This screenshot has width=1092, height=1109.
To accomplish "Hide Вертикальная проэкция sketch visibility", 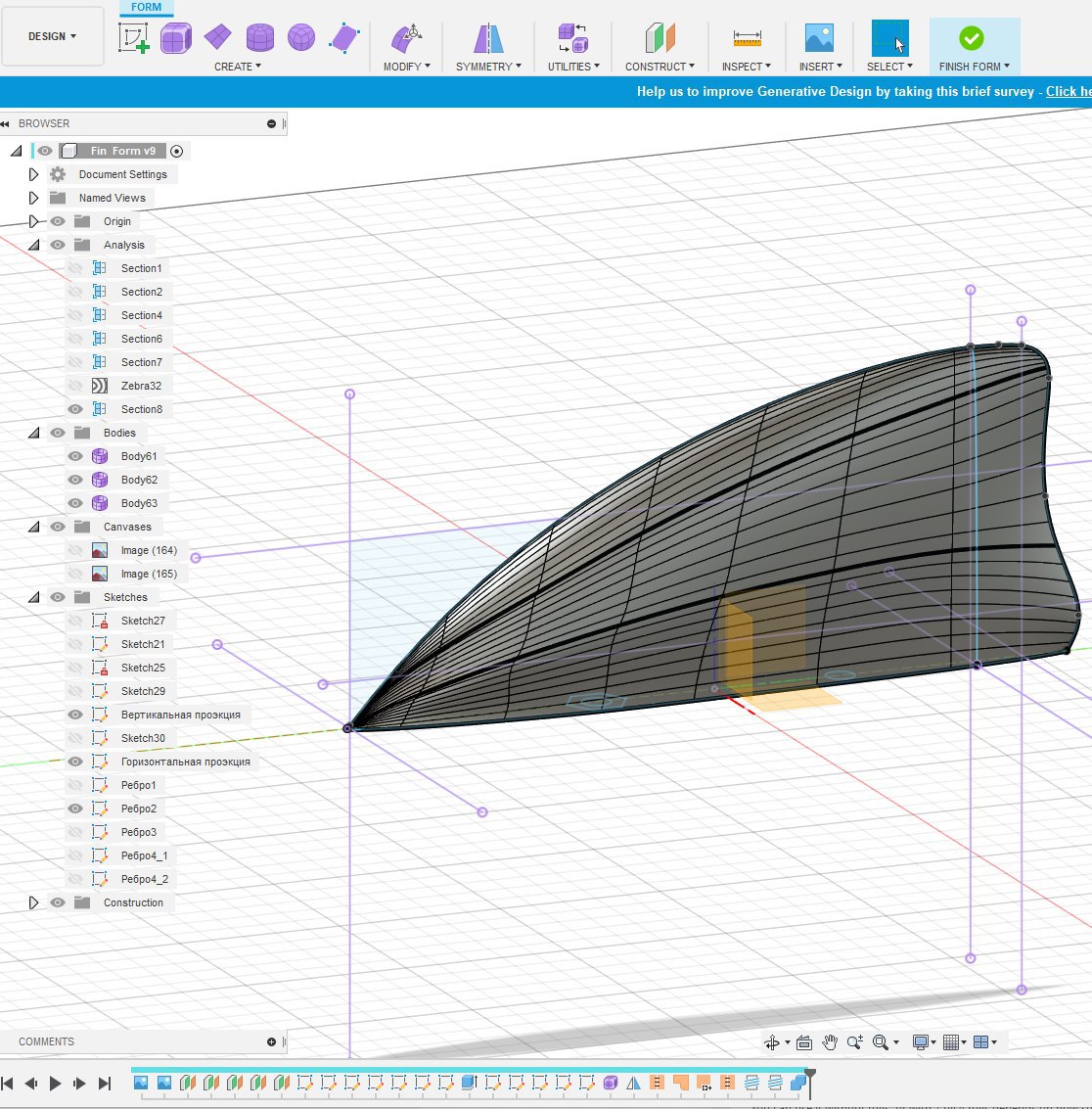I will tap(75, 715).
